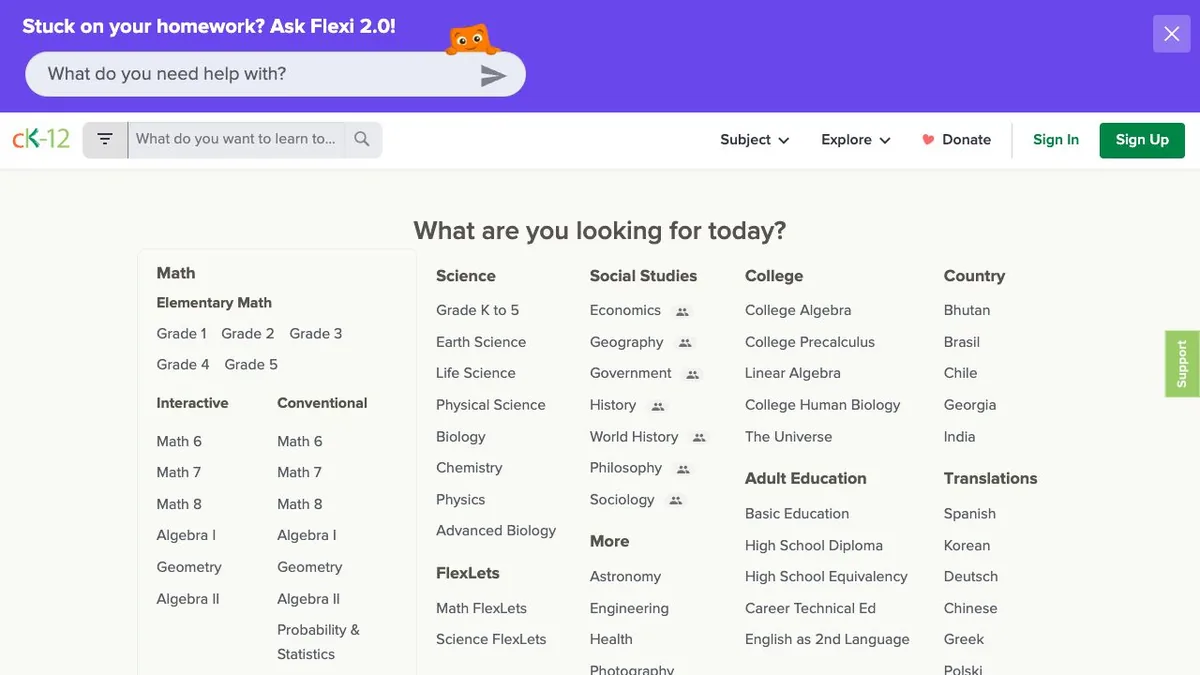Open Earth Science
The width and height of the screenshot is (1200, 675).
click(481, 342)
